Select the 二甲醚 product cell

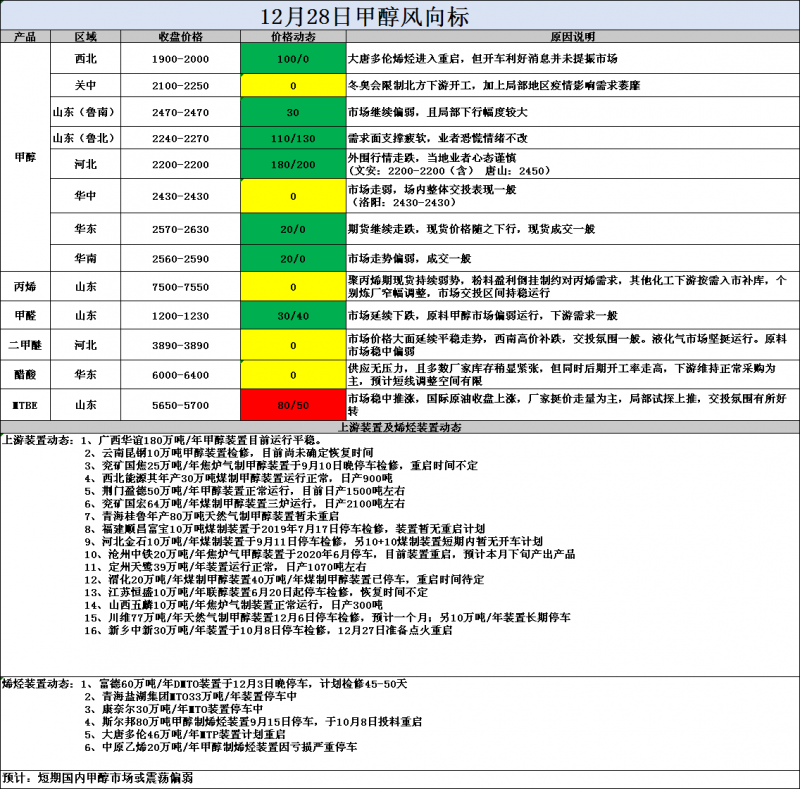pyautogui.click(x=25, y=345)
